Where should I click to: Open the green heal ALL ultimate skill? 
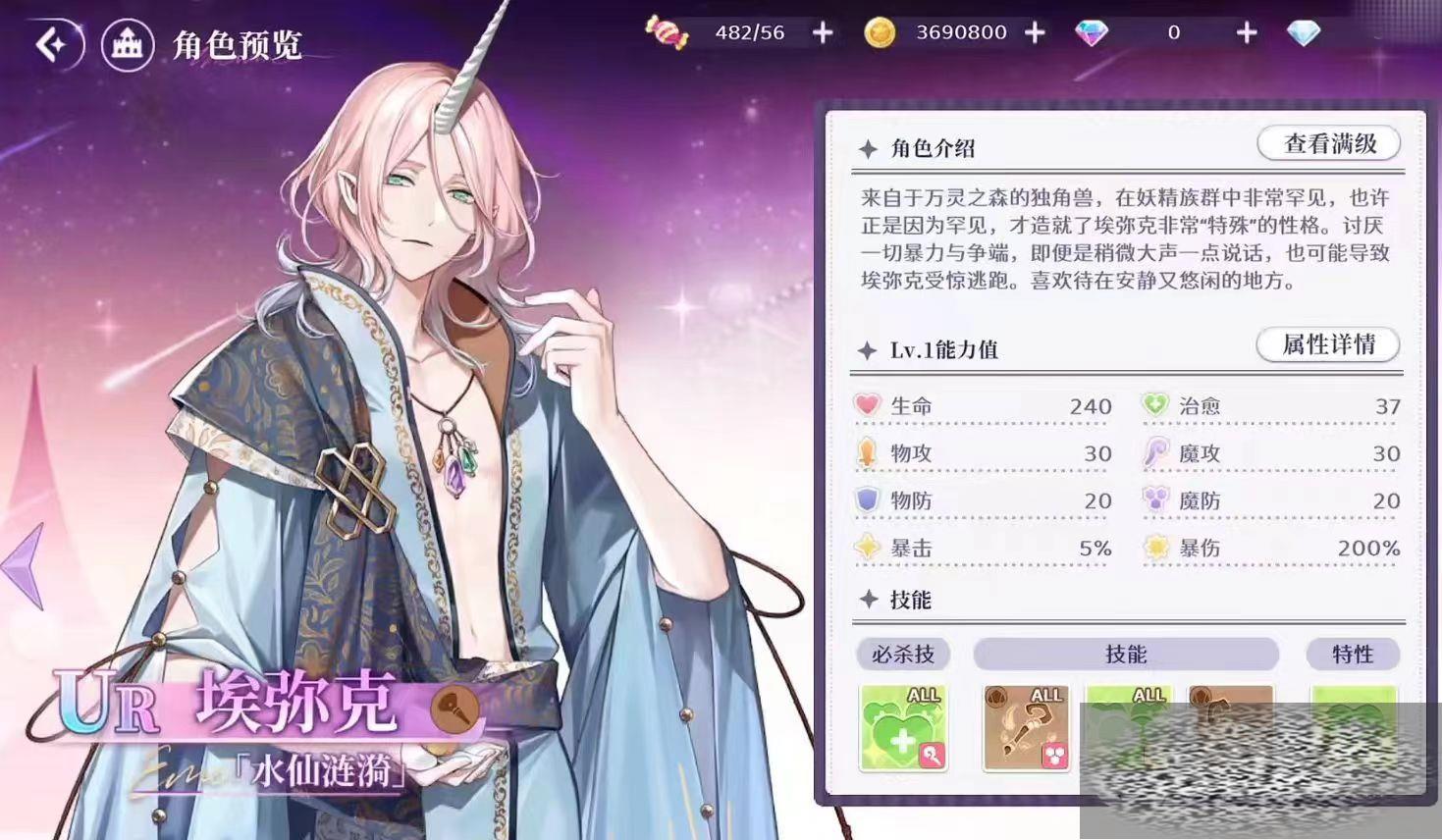pyautogui.click(x=903, y=728)
